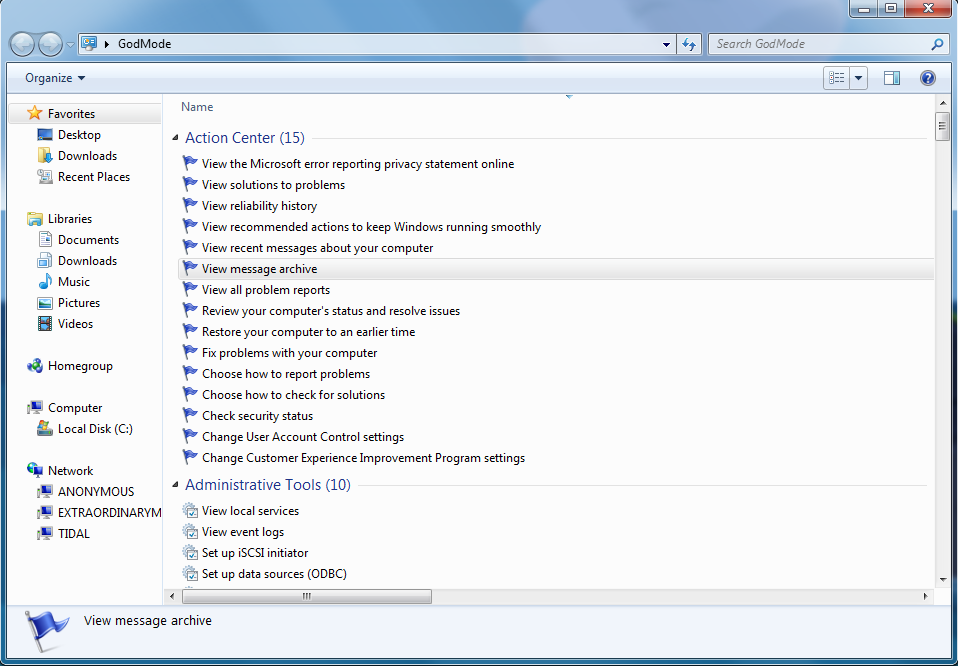Select View event logs
The height and width of the screenshot is (666, 958).
point(243,532)
